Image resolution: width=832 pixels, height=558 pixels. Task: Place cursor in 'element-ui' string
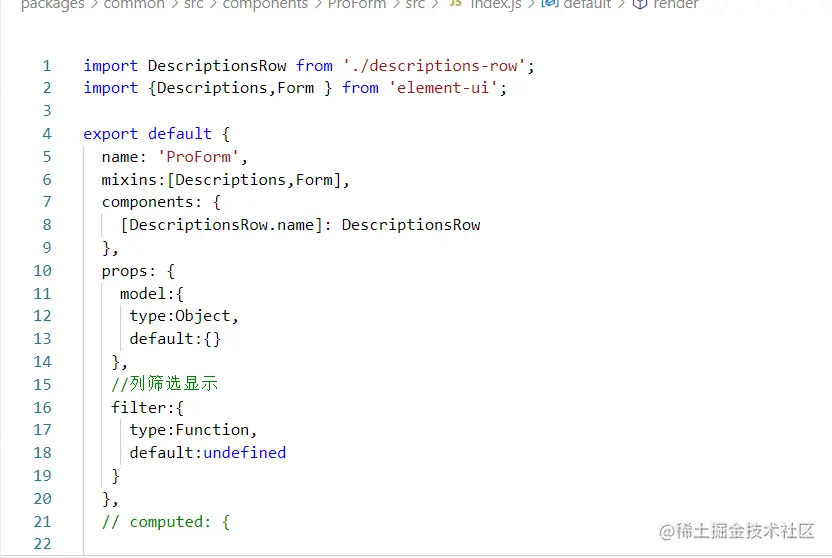[x=443, y=88]
